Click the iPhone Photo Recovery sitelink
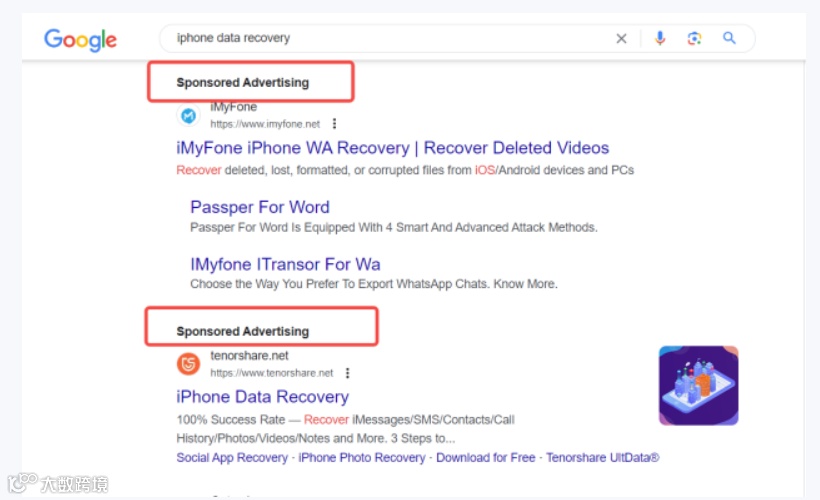This screenshot has width=820, height=500. (362, 458)
